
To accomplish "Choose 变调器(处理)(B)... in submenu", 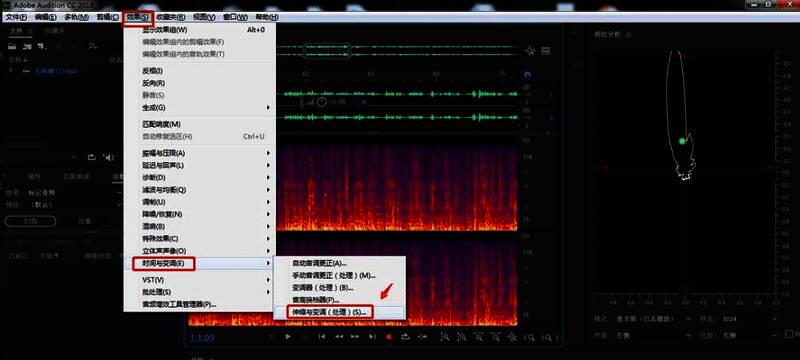I will (x=340, y=288).
